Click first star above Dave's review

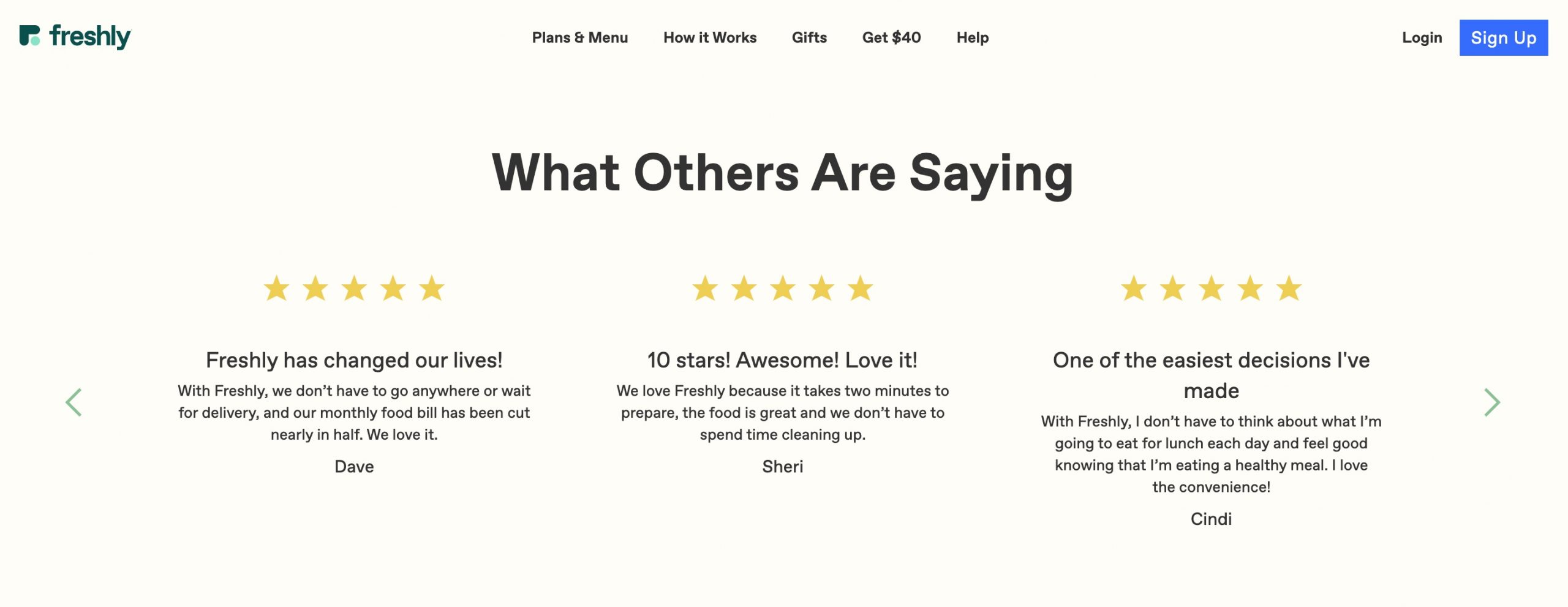(277, 288)
